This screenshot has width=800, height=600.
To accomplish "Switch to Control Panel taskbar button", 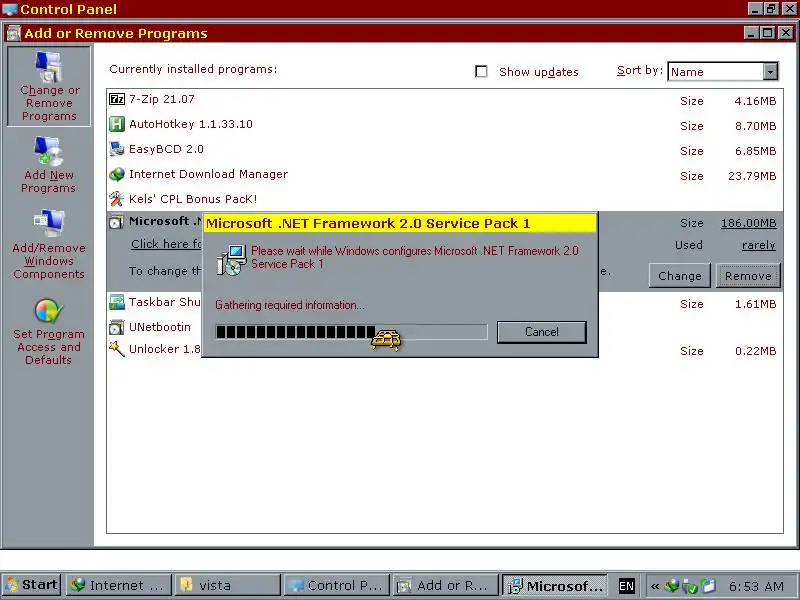I will point(337,585).
